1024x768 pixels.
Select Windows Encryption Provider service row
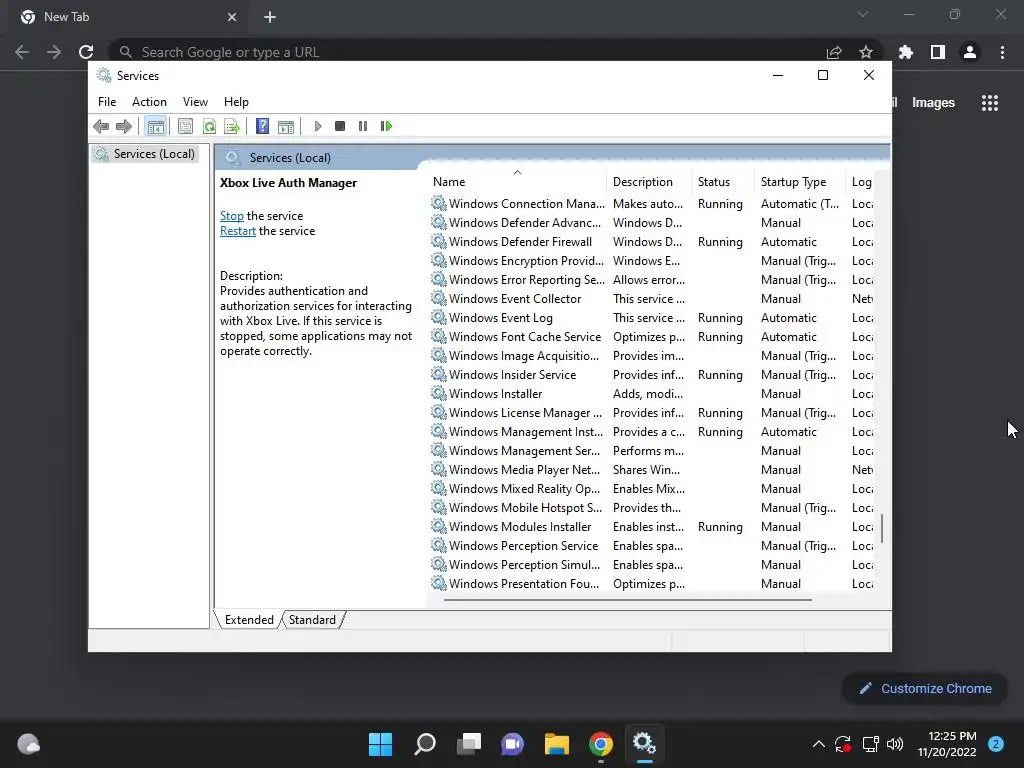click(652, 261)
